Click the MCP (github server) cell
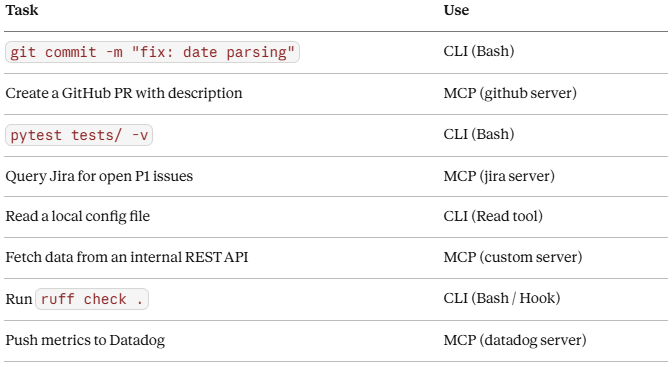The width and height of the screenshot is (672, 367). coord(510,93)
